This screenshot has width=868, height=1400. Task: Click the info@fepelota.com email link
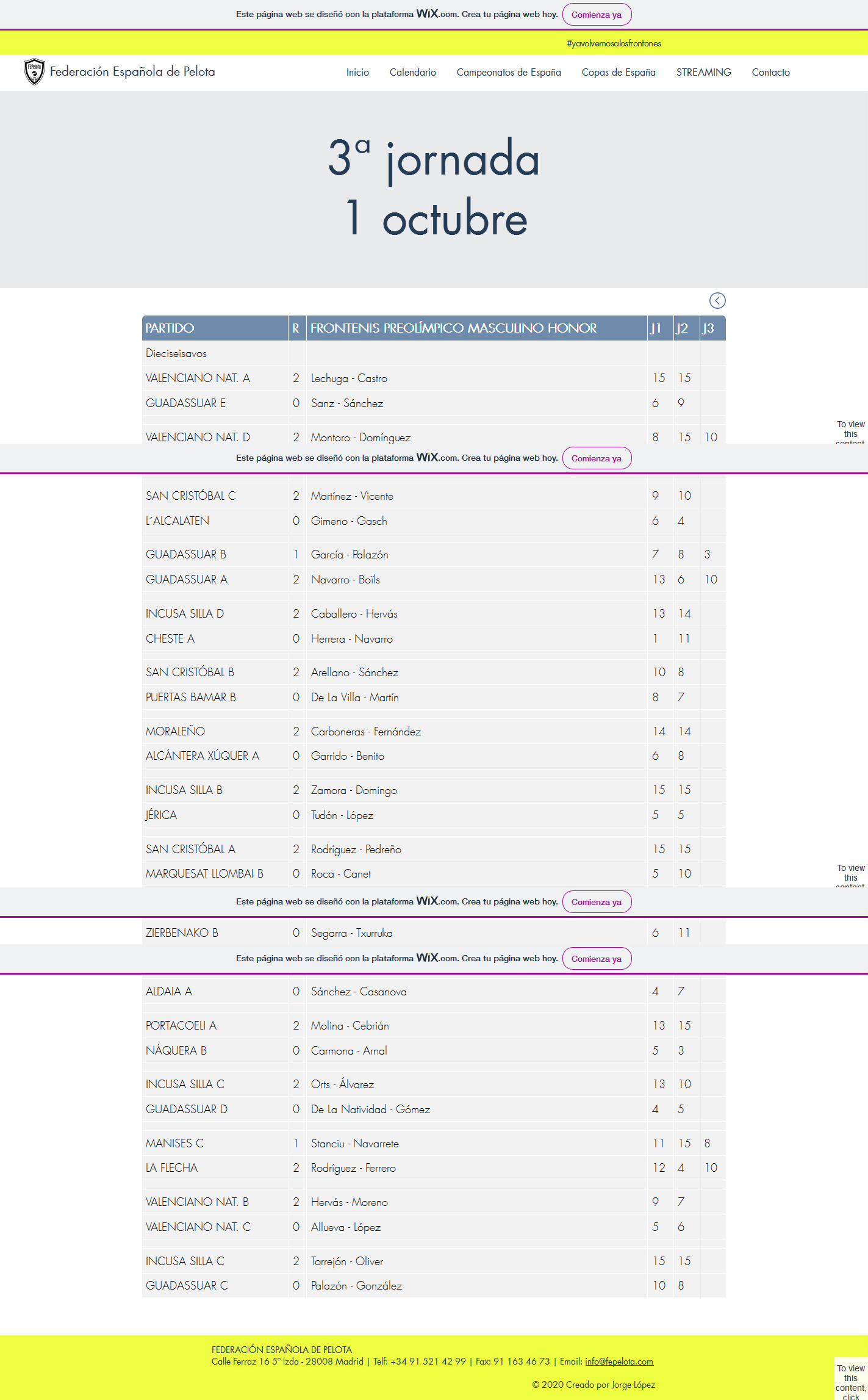[x=619, y=1361]
